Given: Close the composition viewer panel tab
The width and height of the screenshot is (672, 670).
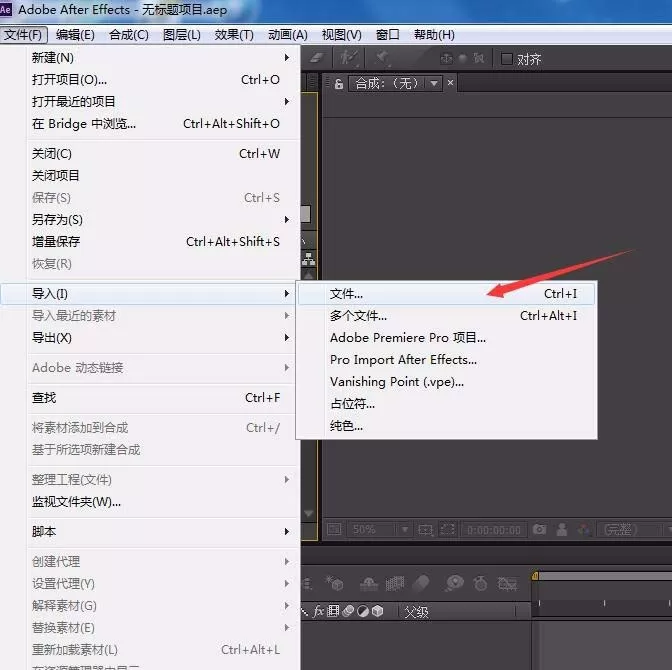Looking at the screenshot, I should (450, 82).
